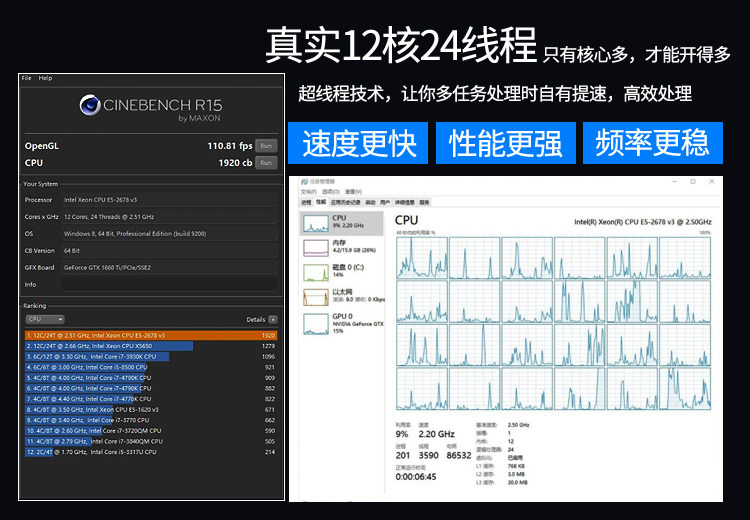750x520 pixels.
Task: Click the 频率更稳 blue banner
Action: tap(653, 143)
